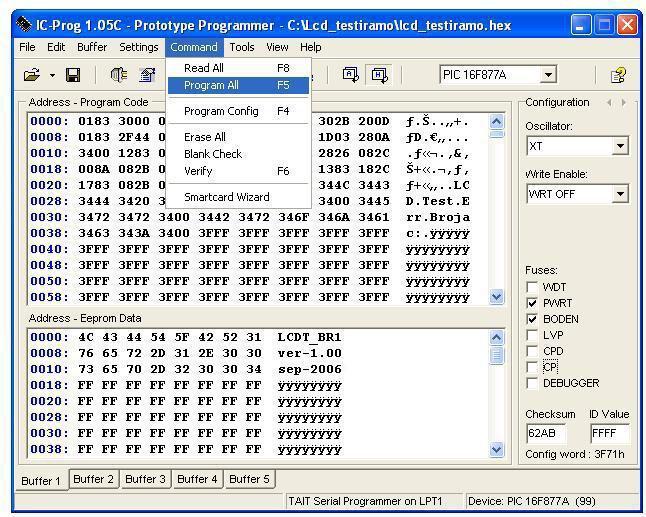Uncheck the PWRT fuse checkbox
Viewport: 646px width, 517px height.
[x=532, y=303]
